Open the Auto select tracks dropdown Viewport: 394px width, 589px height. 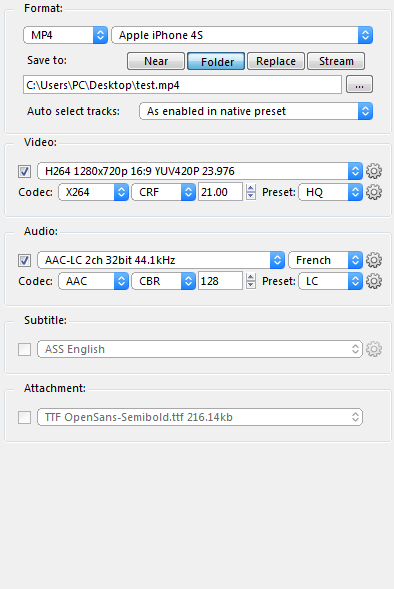click(x=256, y=111)
